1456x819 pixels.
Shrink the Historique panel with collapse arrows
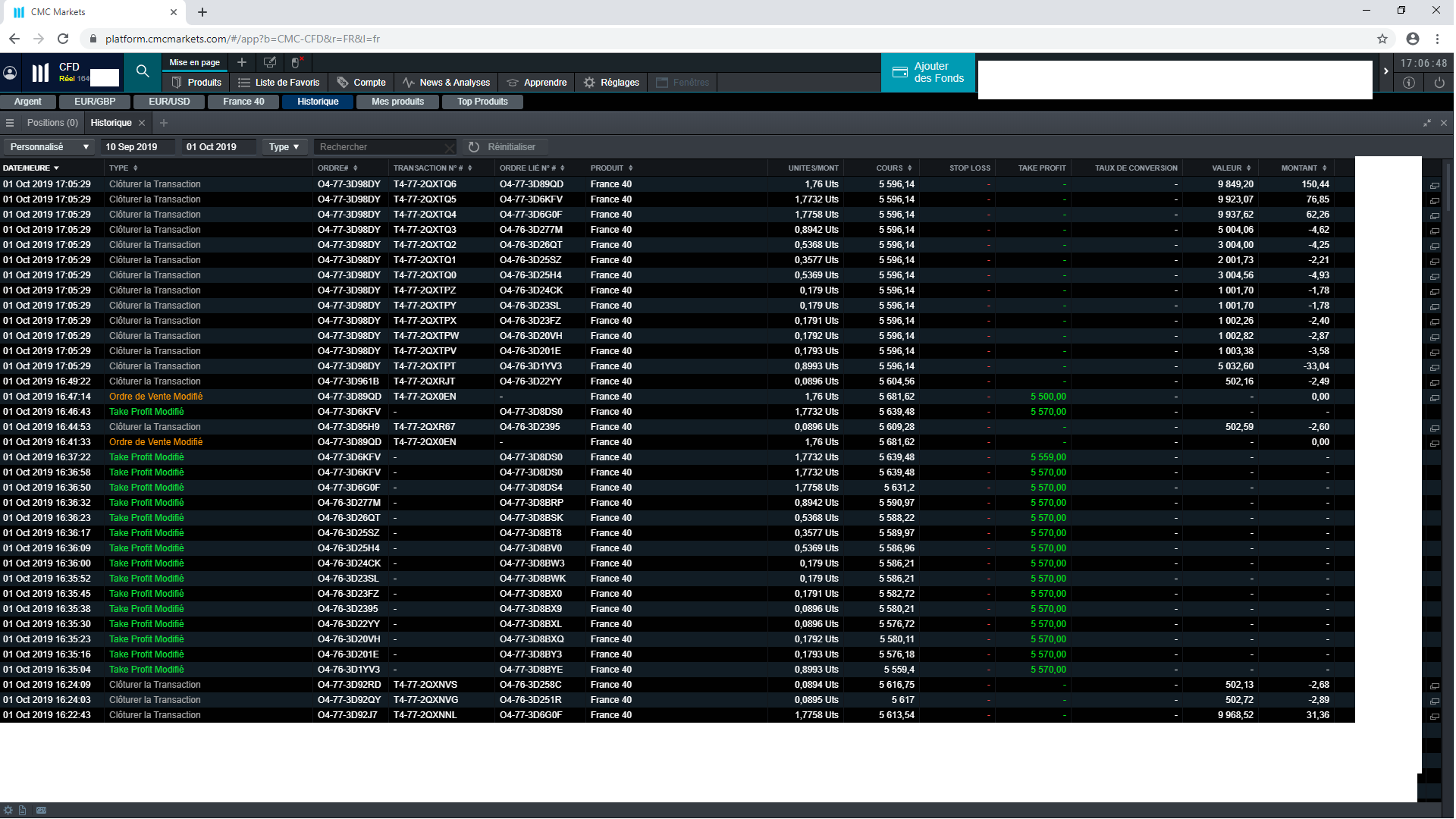tap(1426, 123)
